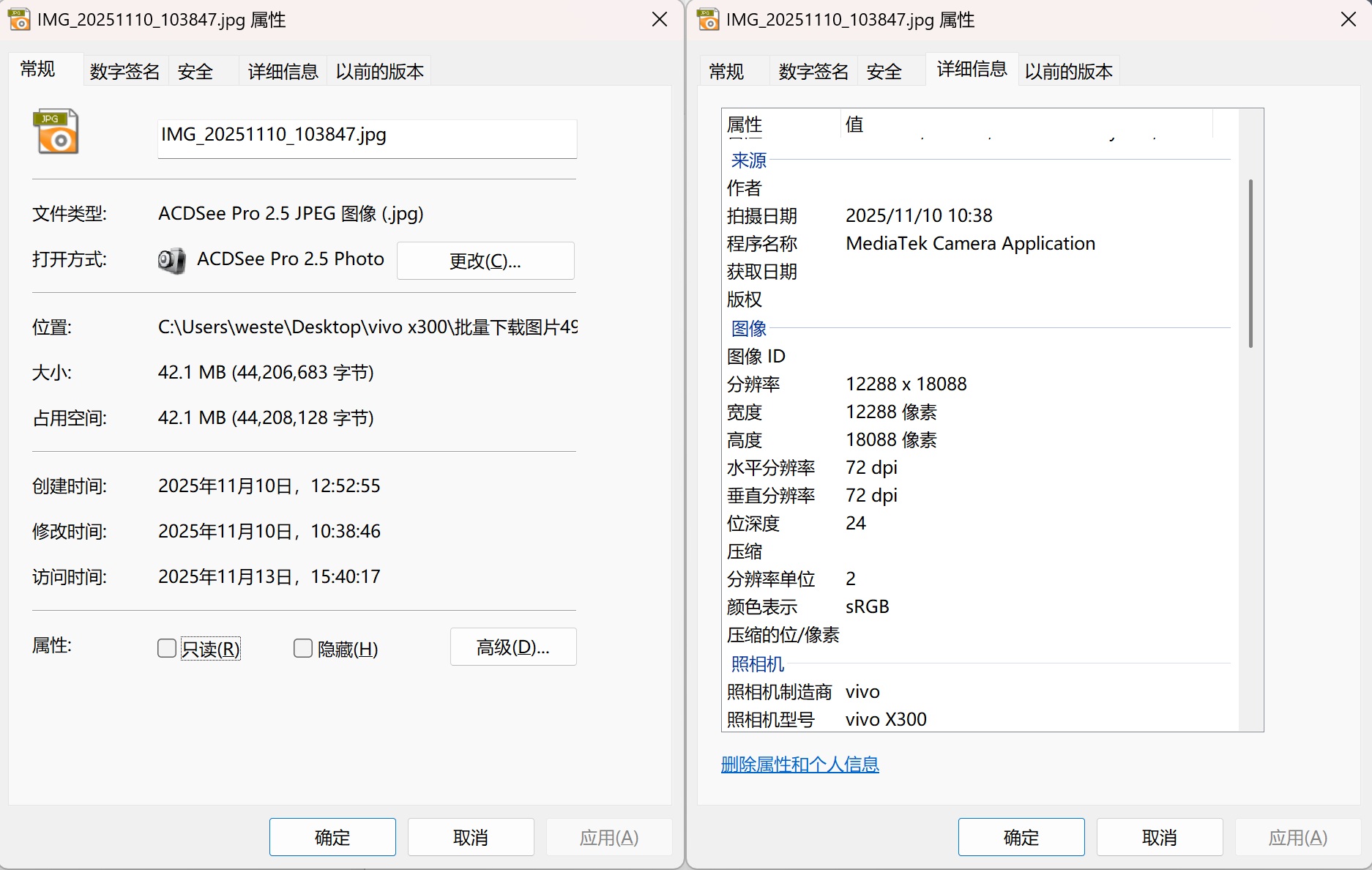Select the 高度 value 18088 像素
Image resolution: width=1372 pixels, height=870 pixels.
891,439
